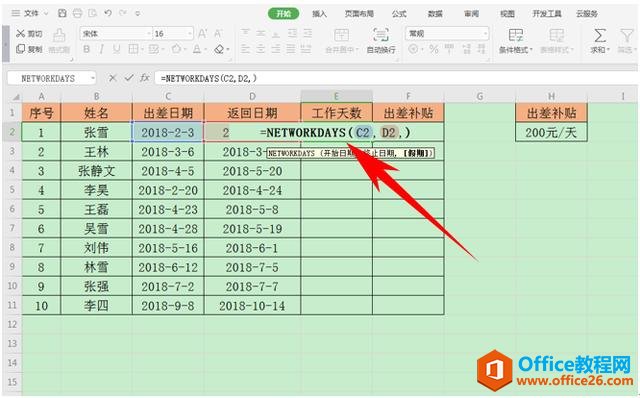Click the print icon in quick access toolbar

pyautogui.click(x=77, y=13)
